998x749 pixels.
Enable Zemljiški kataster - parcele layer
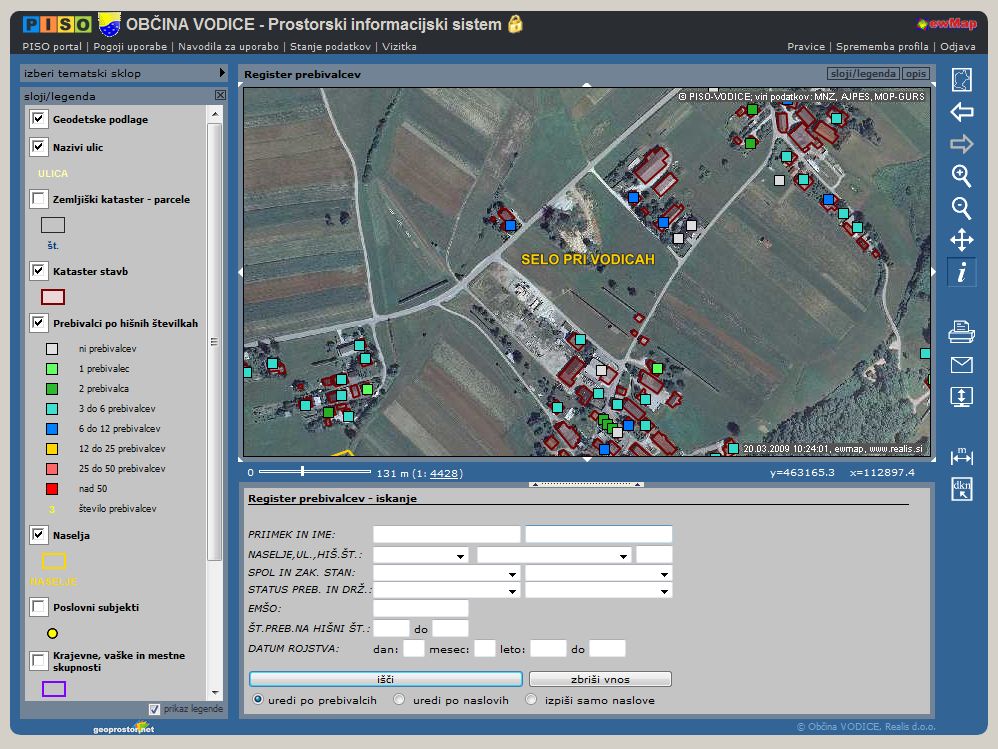coord(39,199)
